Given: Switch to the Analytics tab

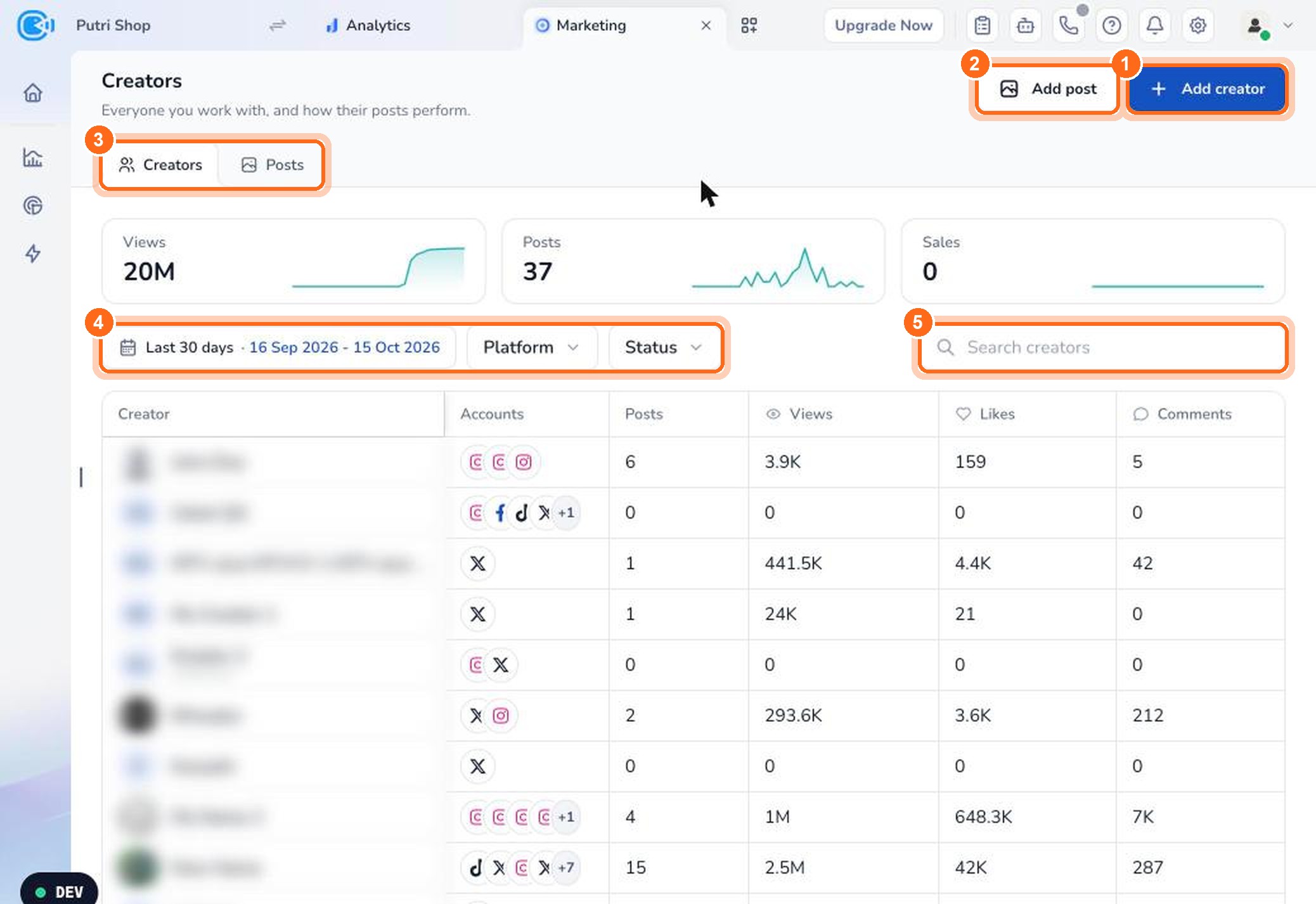Looking at the screenshot, I should pos(368,25).
